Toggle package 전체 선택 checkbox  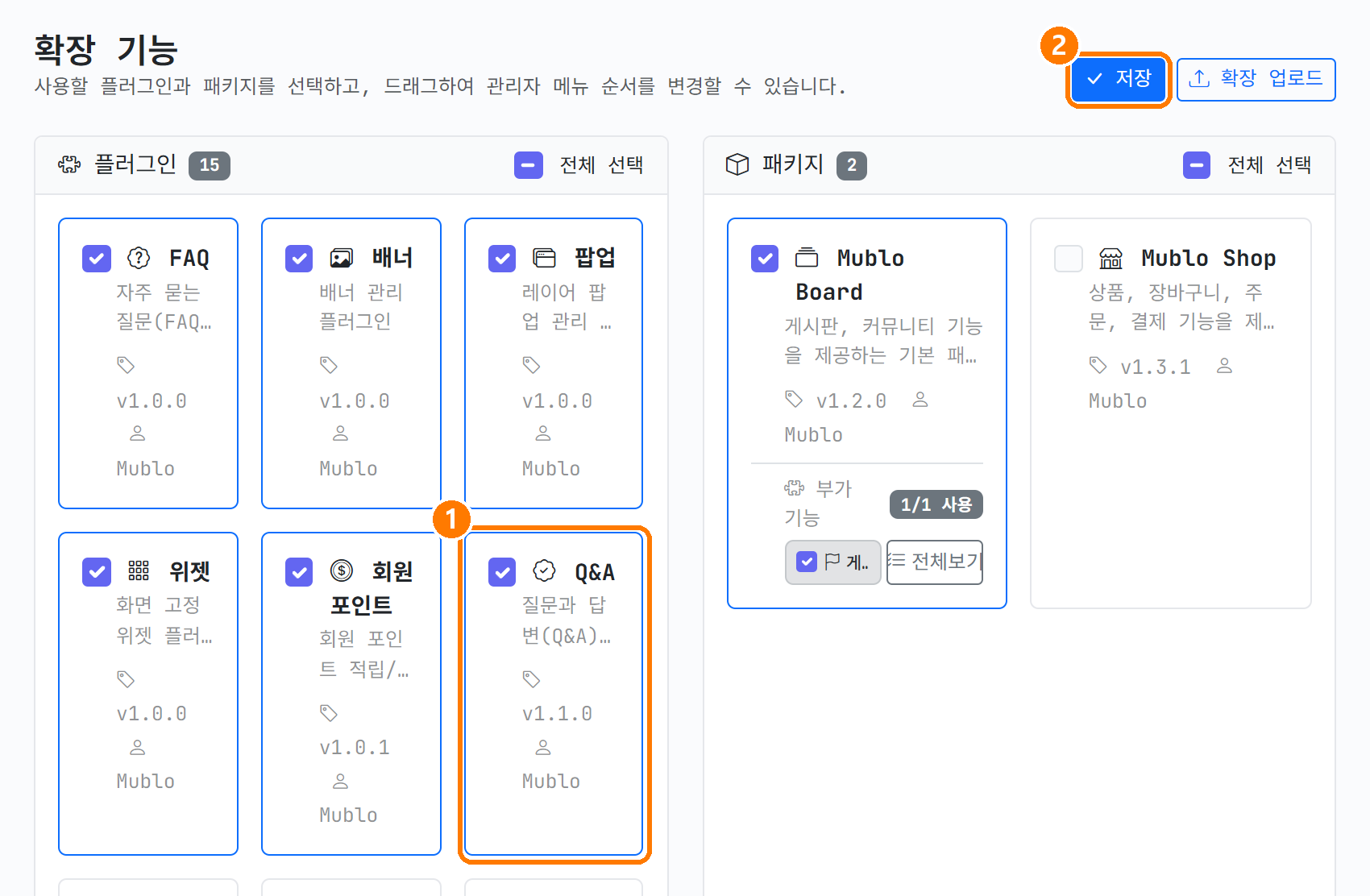[x=1197, y=165]
